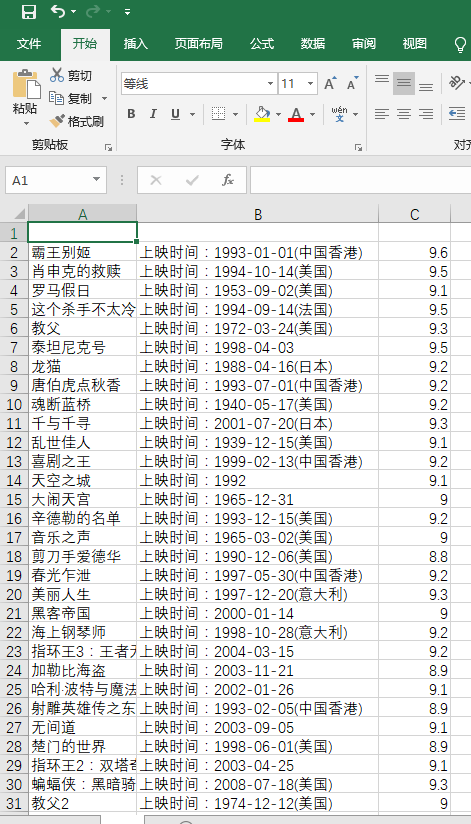Click the middle align icon
471x824 pixels.
[404, 83]
